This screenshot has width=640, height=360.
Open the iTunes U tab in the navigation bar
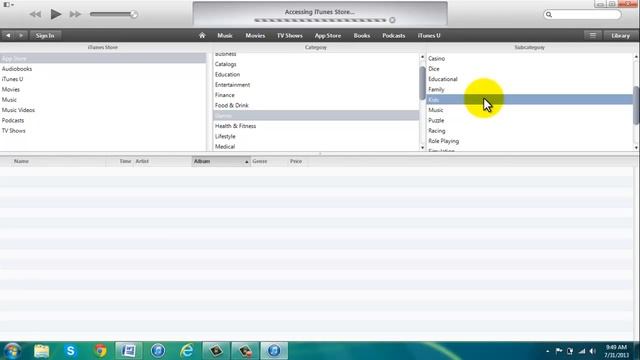tap(429, 36)
